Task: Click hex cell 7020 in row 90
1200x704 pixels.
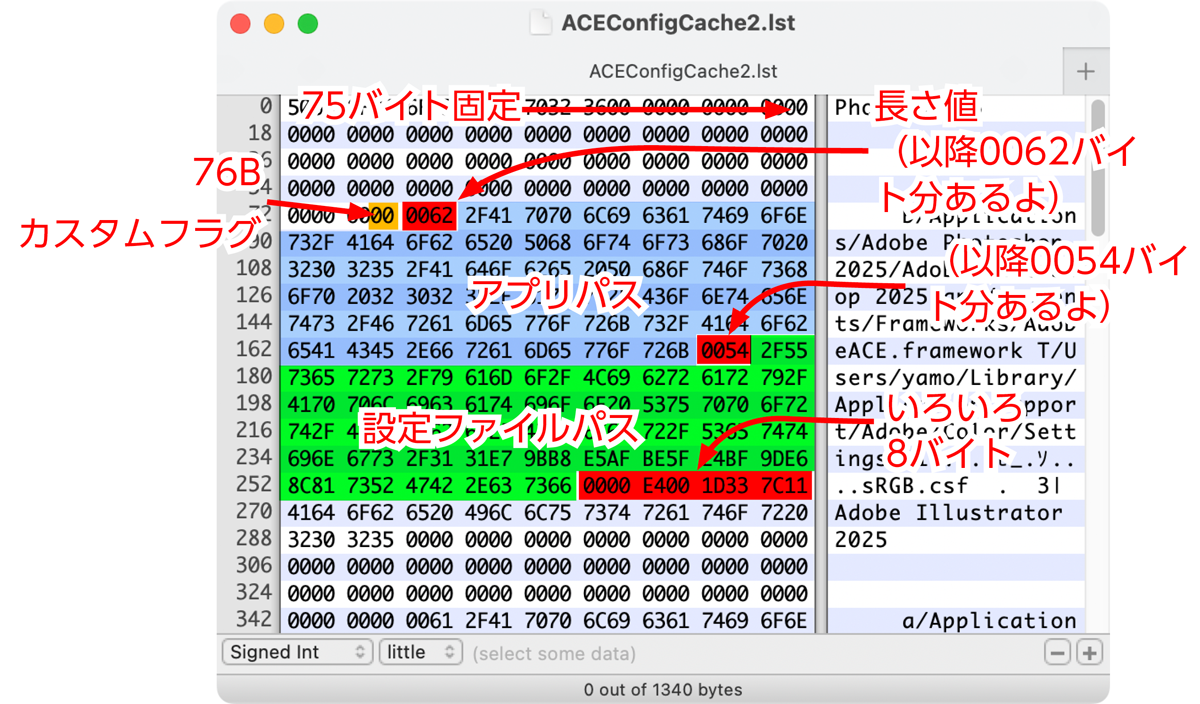Action: point(782,242)
